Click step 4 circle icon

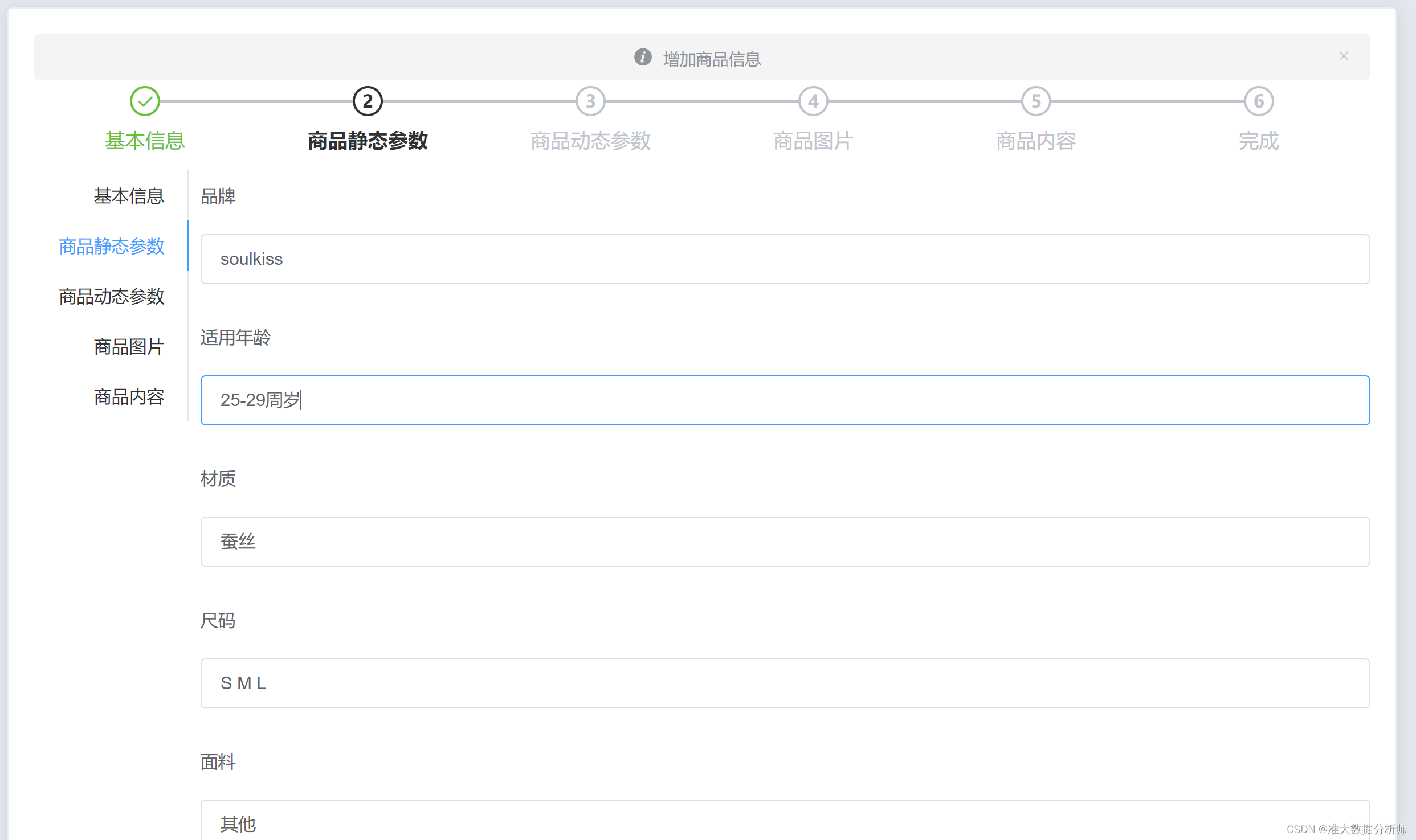coord(813,101)
